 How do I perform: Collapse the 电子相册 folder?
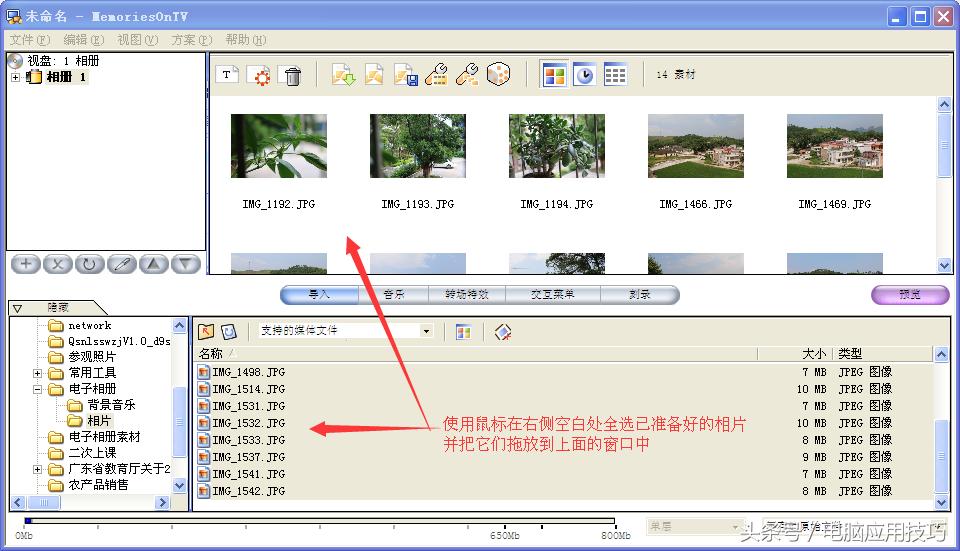click(37, 389)
